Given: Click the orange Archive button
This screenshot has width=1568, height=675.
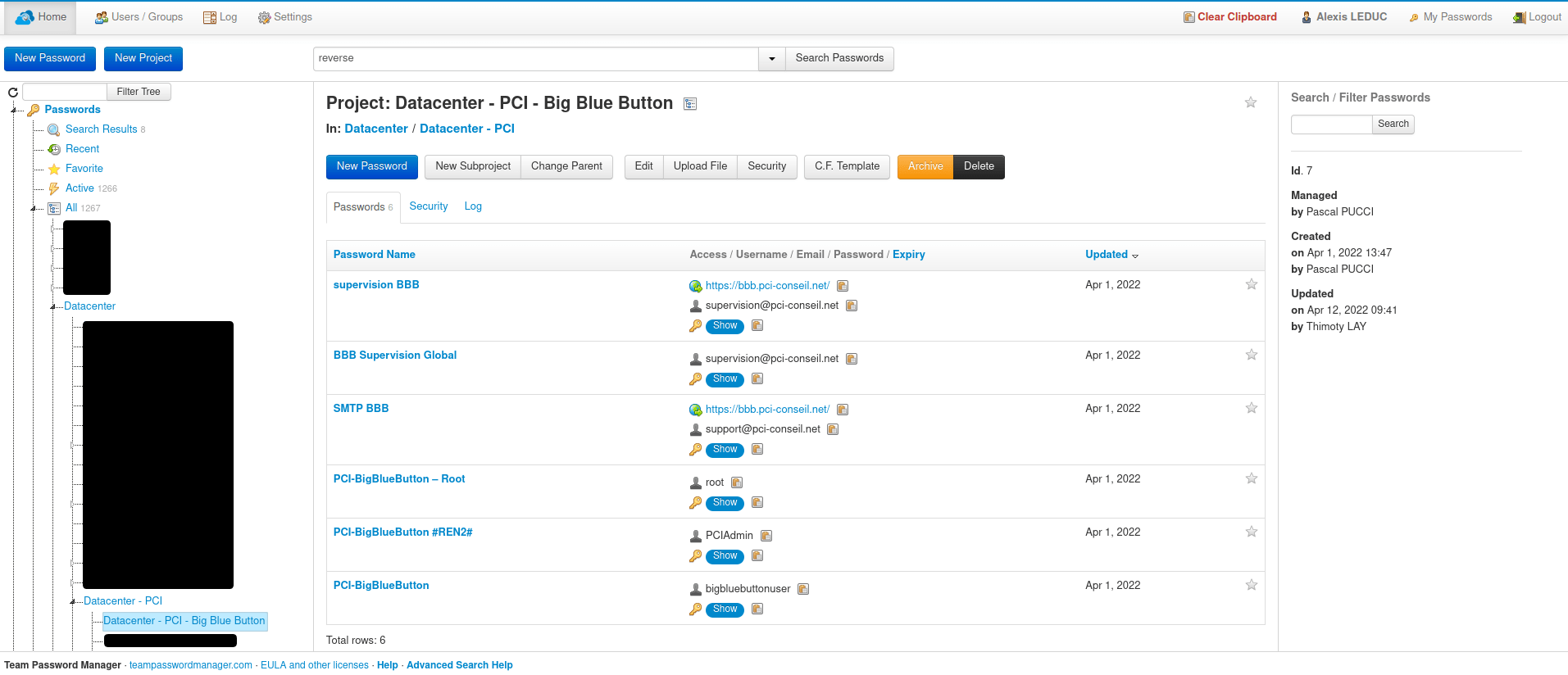Looking at the screenshot, I should tap(925, 166).
